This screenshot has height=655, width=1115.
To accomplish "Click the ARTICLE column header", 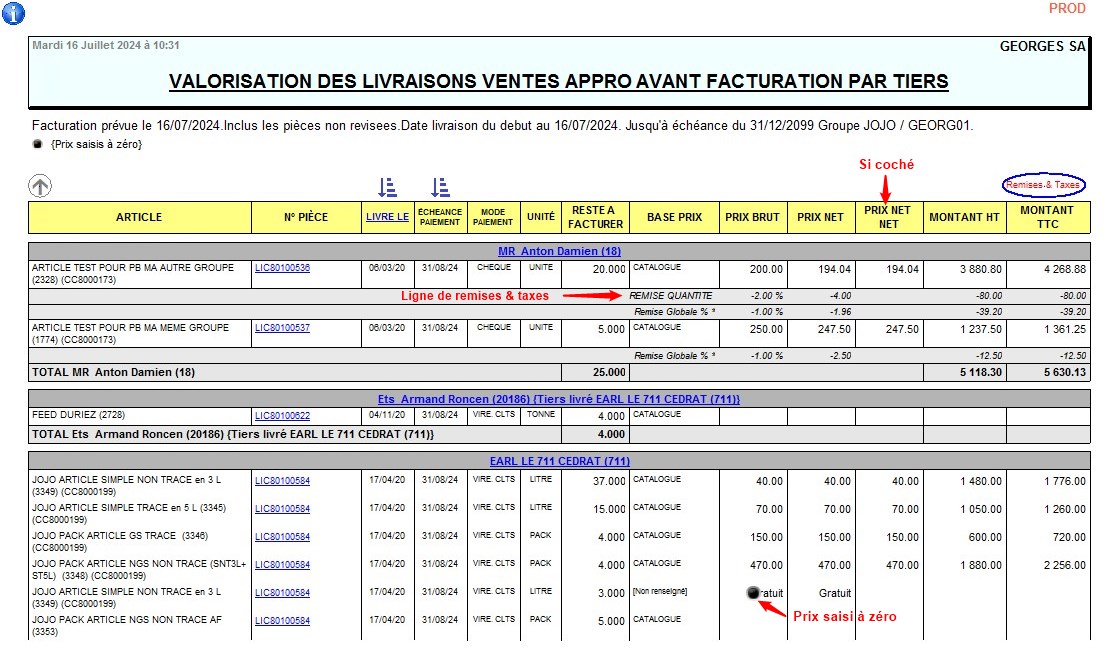I will pos(139,217).
